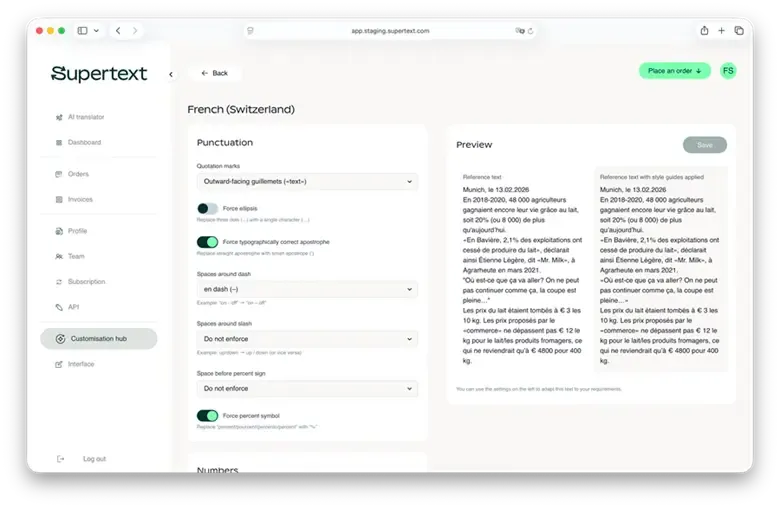Image resolution: width=780 pixels, height=508 pixels.
Task: Select the Orders icon in sidebar
Action: 59,174
